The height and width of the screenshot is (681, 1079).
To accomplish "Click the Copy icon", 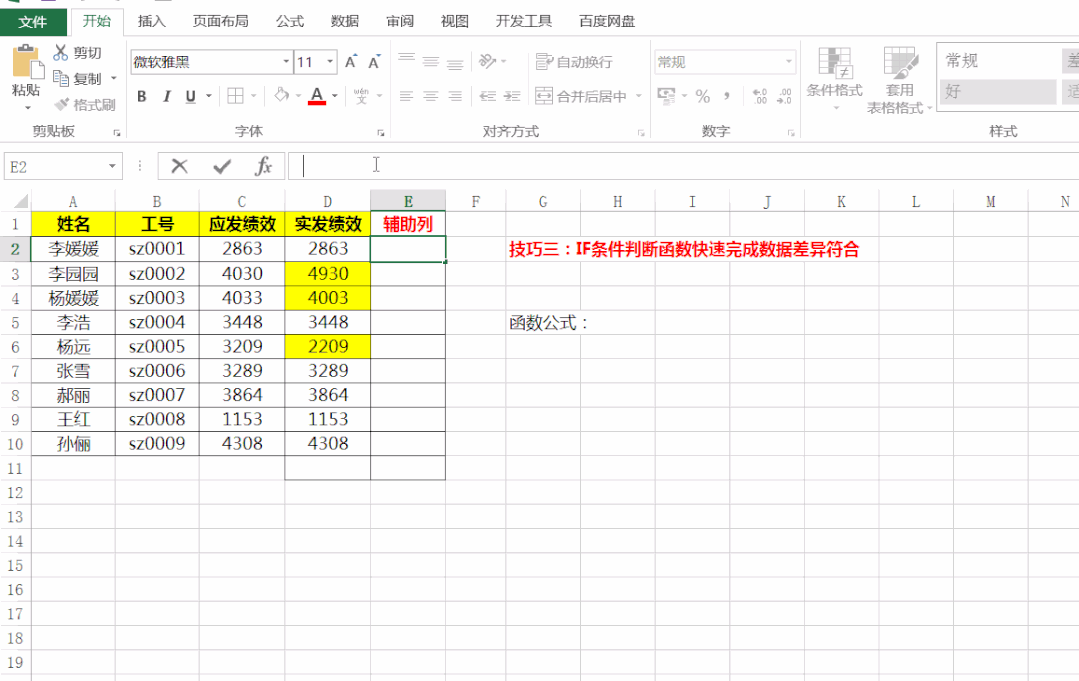I will click(61, 78).
